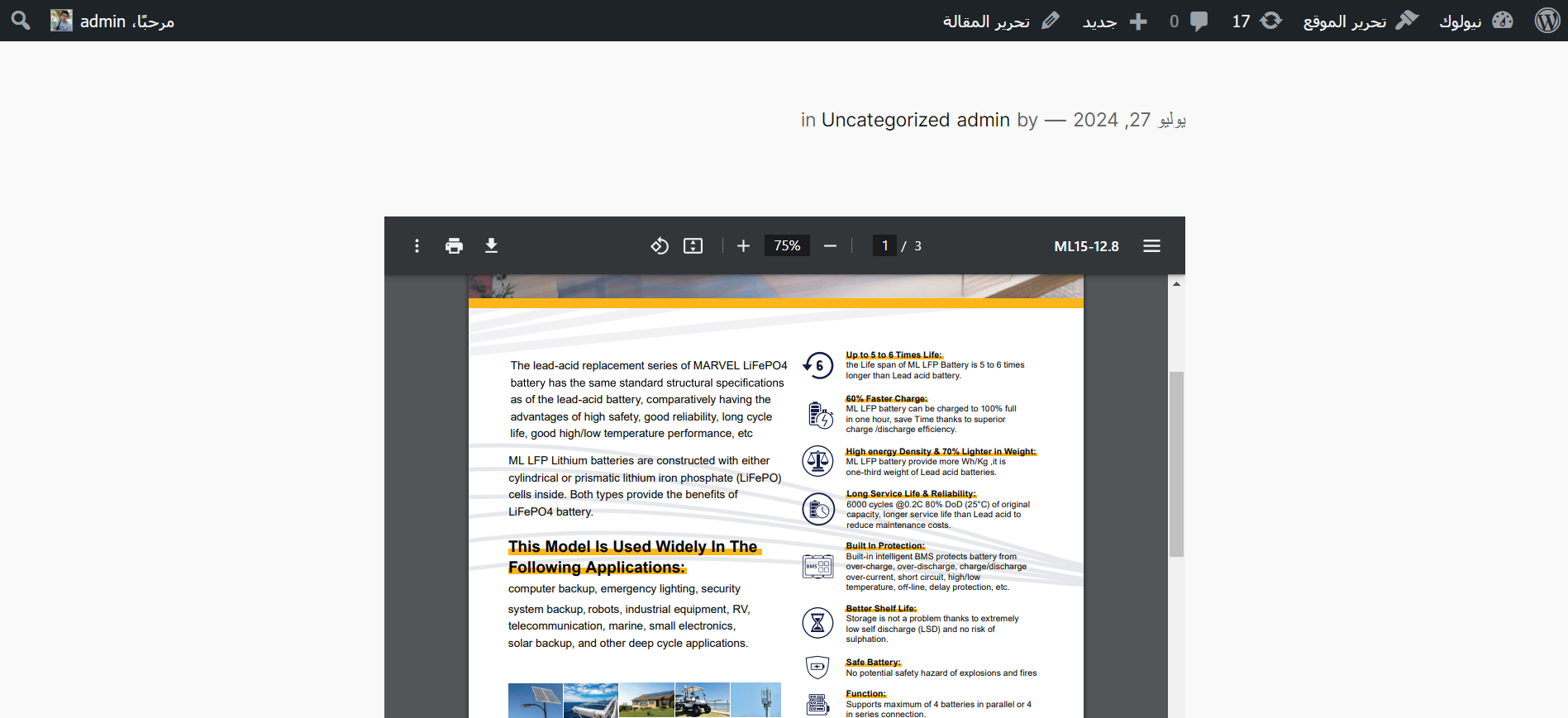Zoom in with the plus icon
This screenshot has width=1568, height=718.
(743, 246)
